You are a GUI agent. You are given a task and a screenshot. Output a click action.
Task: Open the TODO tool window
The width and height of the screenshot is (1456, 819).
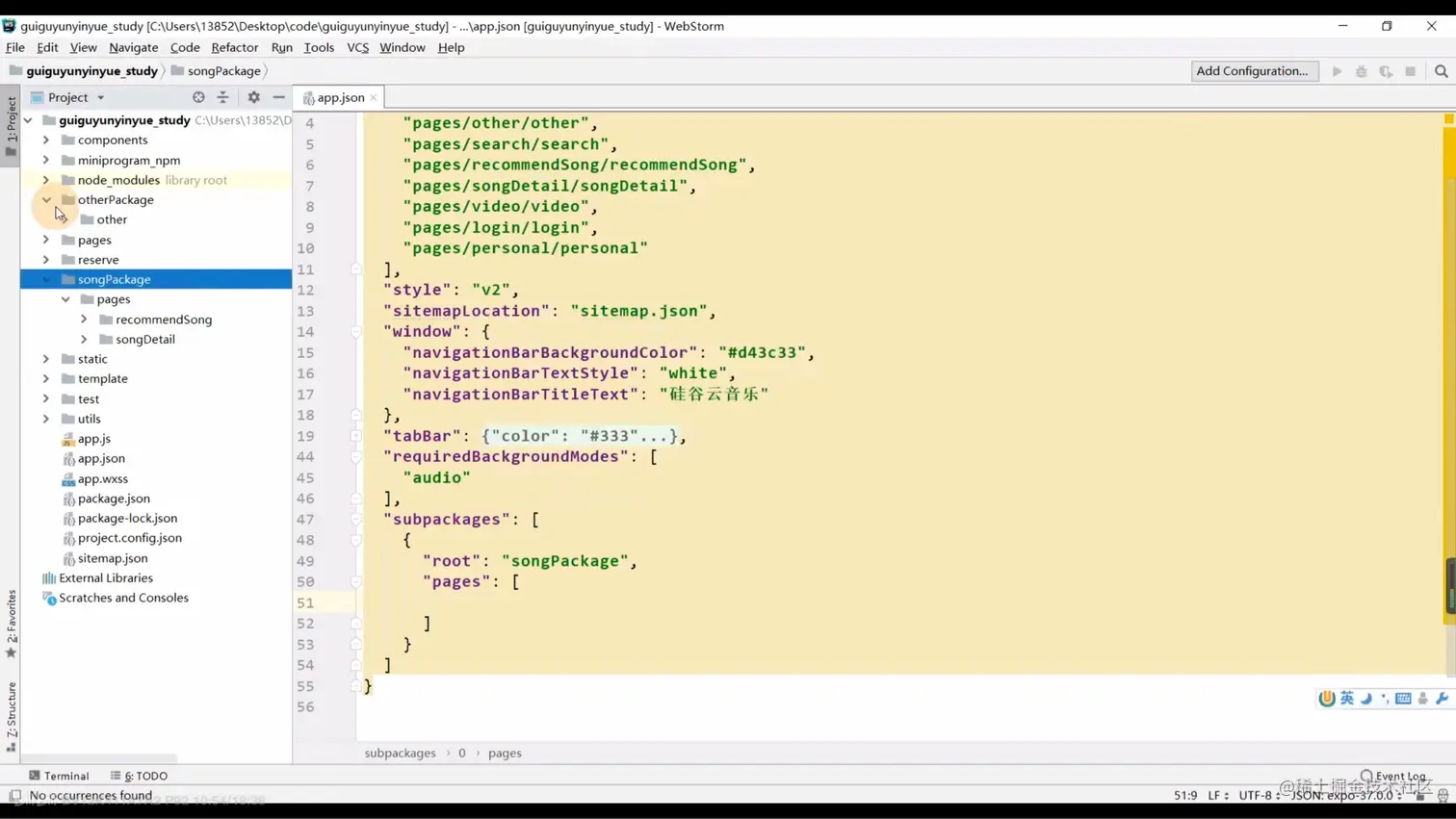(x=140, y=776)
